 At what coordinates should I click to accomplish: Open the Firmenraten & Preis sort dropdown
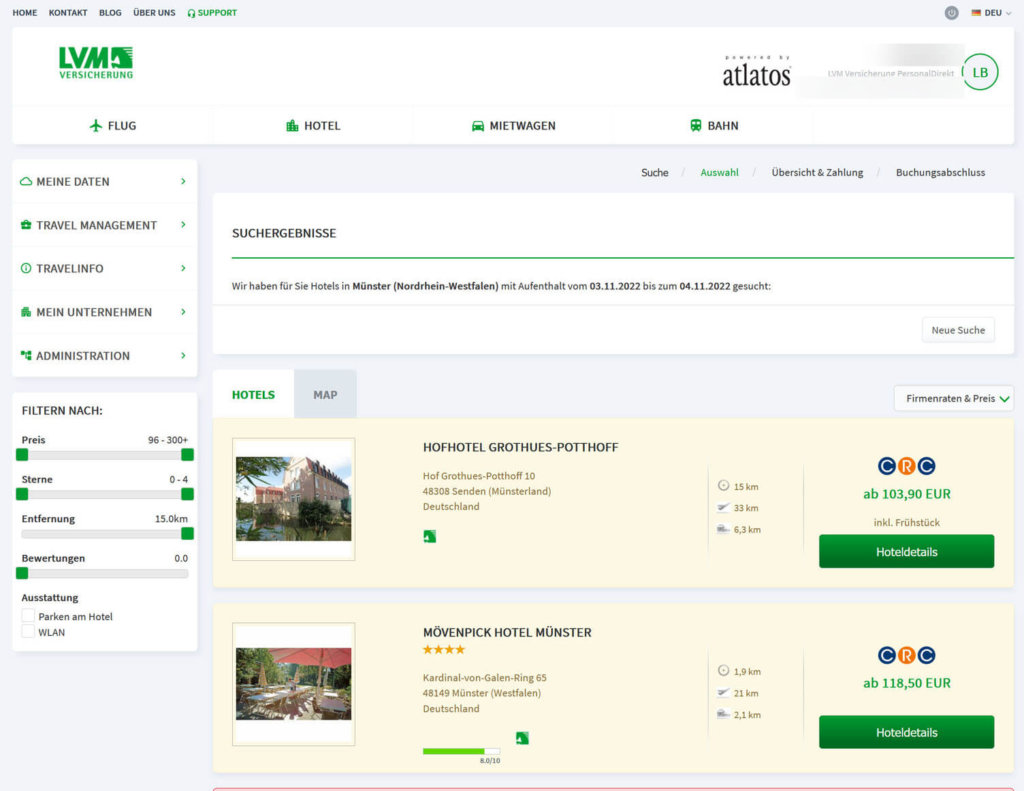(953, 398)
